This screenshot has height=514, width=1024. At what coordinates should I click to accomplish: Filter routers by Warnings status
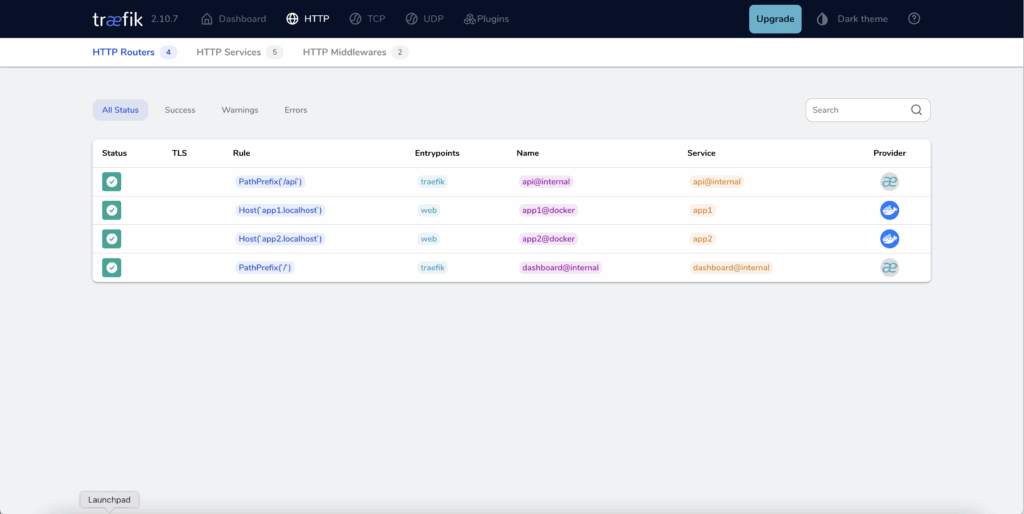[x=240, y=110]
